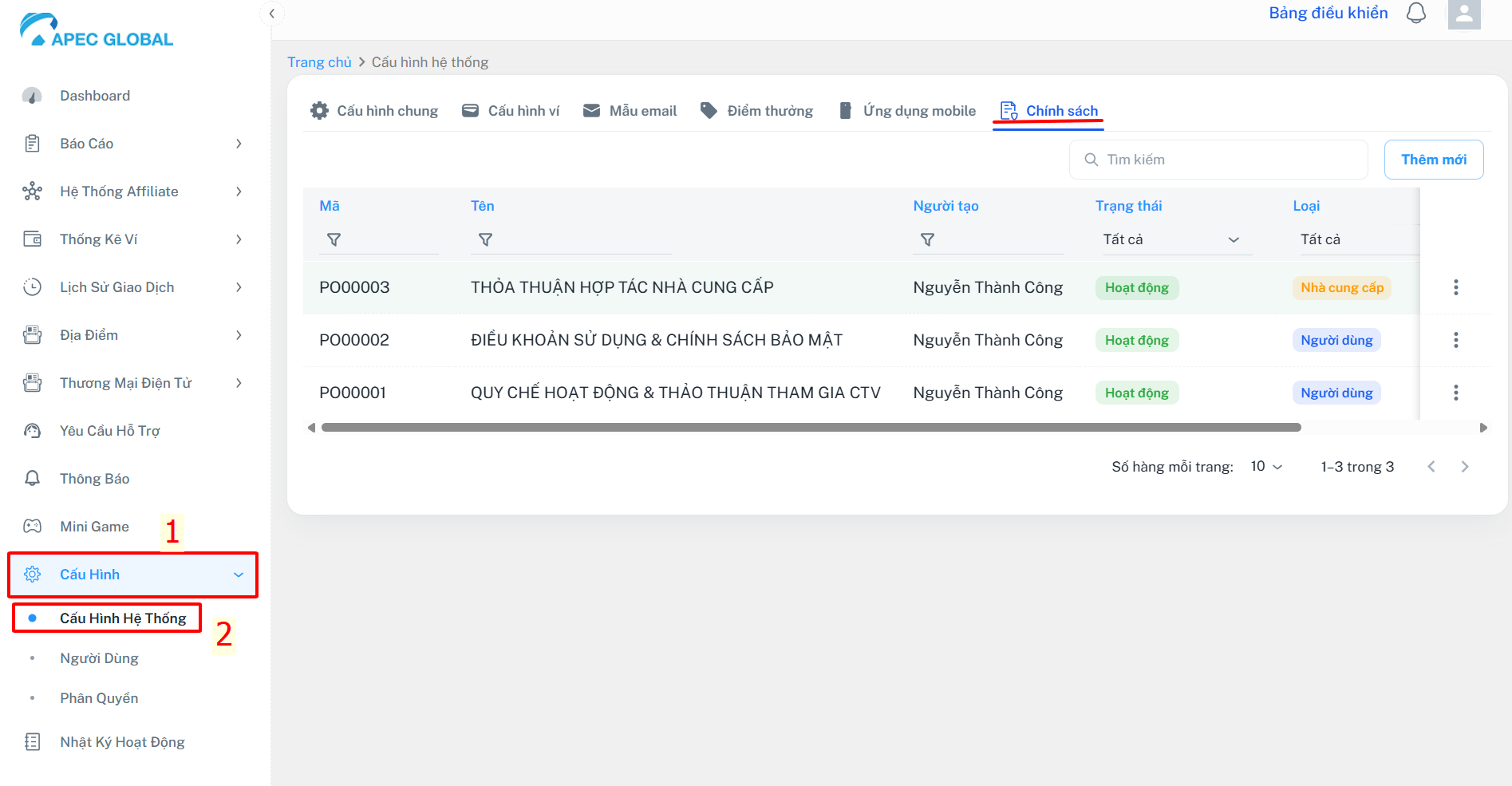Click the Cấu Hình gear icon in sidebar
The height and width of the screenshot is (786, 1512).
[x=32, y=575]
